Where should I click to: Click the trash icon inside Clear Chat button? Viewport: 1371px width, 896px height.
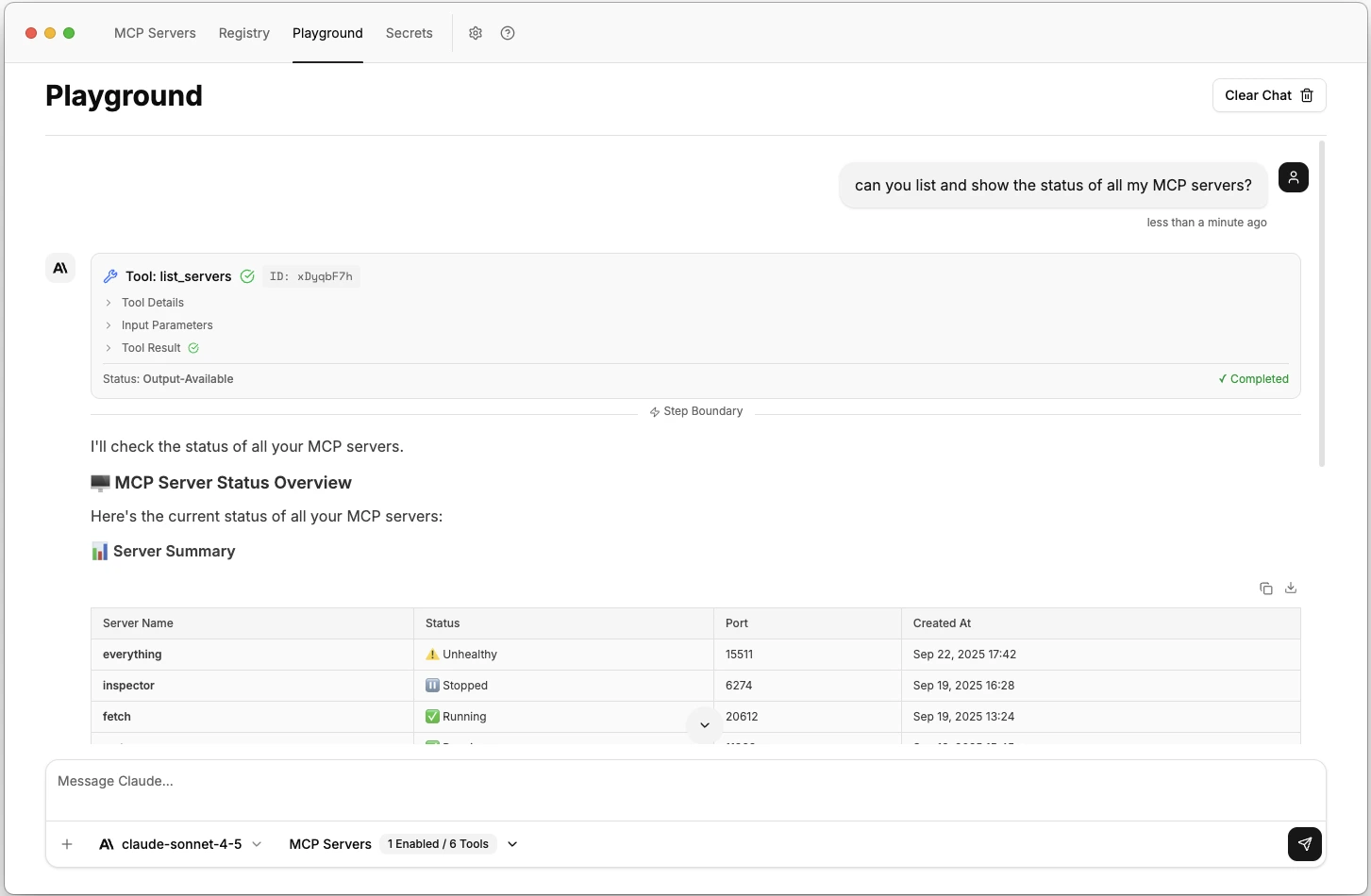(x=1307, y=95)
